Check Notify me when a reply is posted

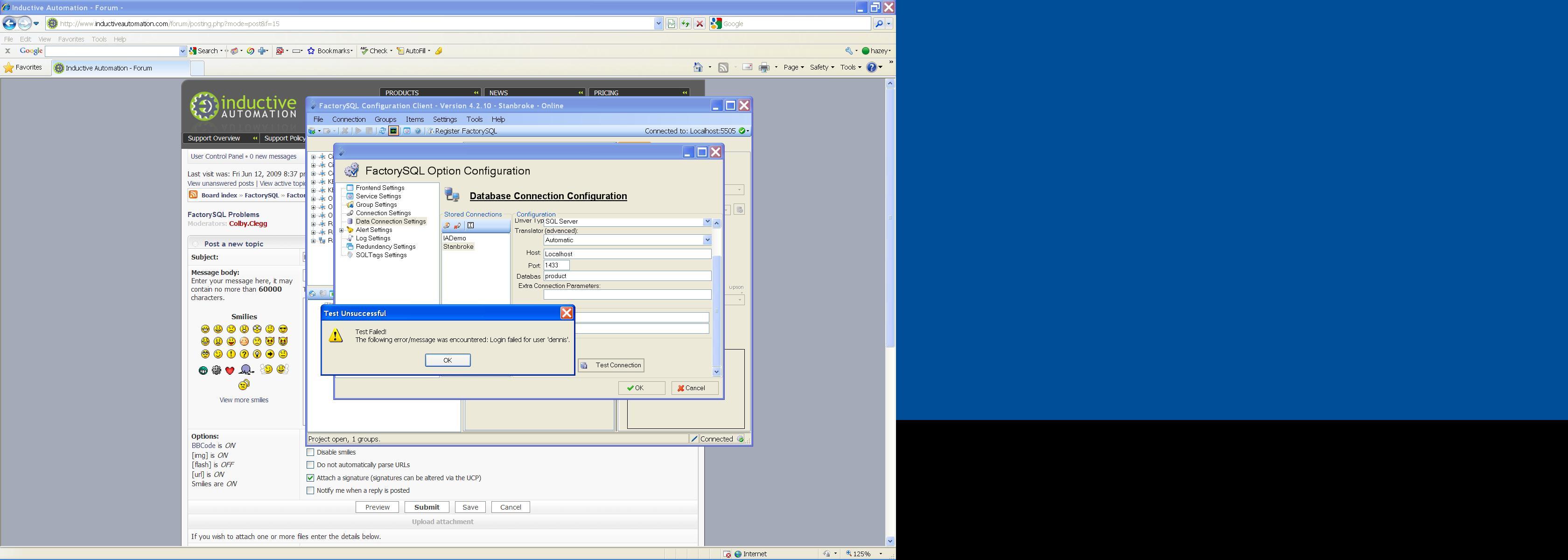[x=310, y=490]
